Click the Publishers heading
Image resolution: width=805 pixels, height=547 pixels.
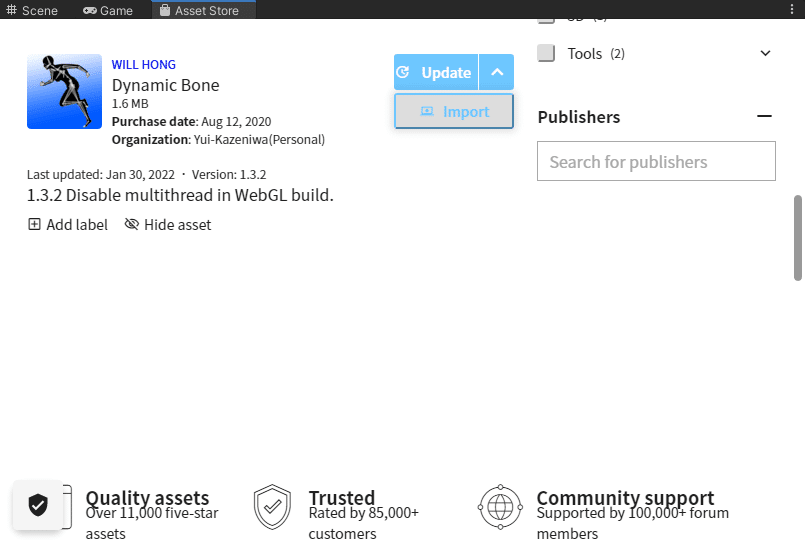pos(579,117)
